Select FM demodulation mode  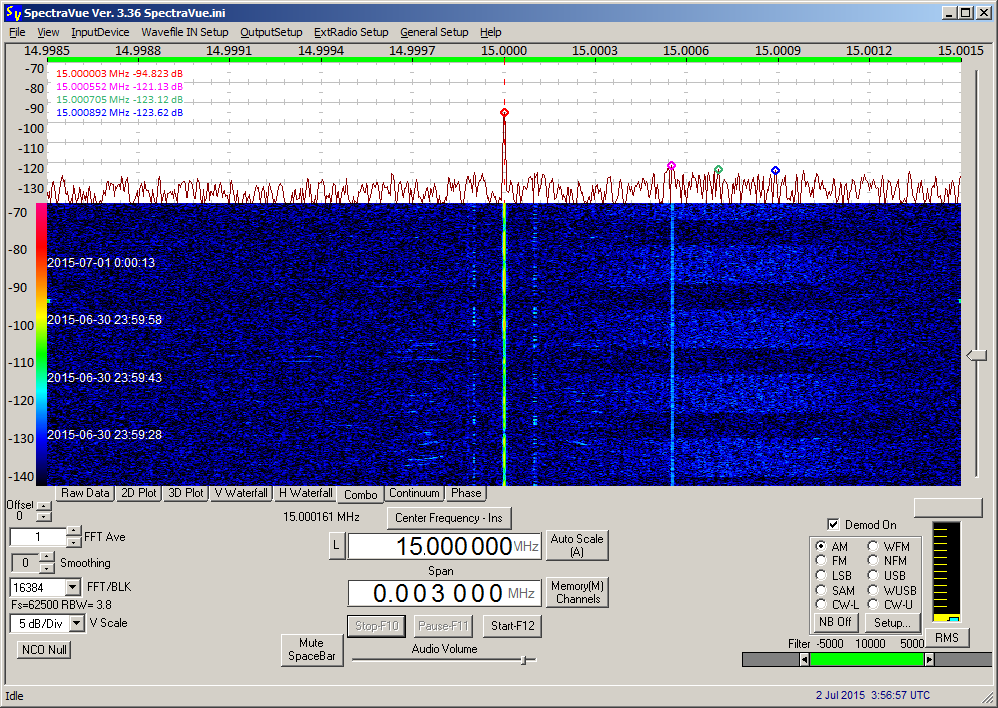pos(821,560)
